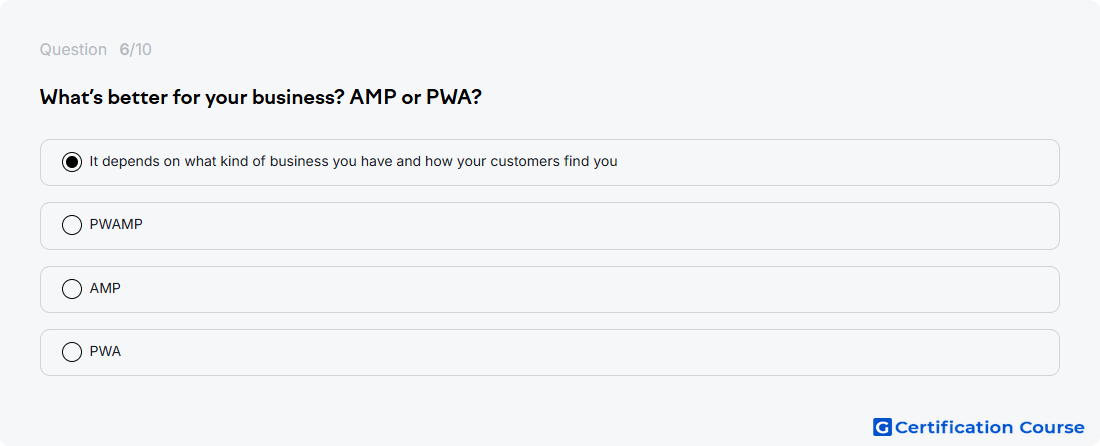Screen dimensions: 1100x446
Task: Click empty space inside the AMP option card
Action: coord(596,289)
